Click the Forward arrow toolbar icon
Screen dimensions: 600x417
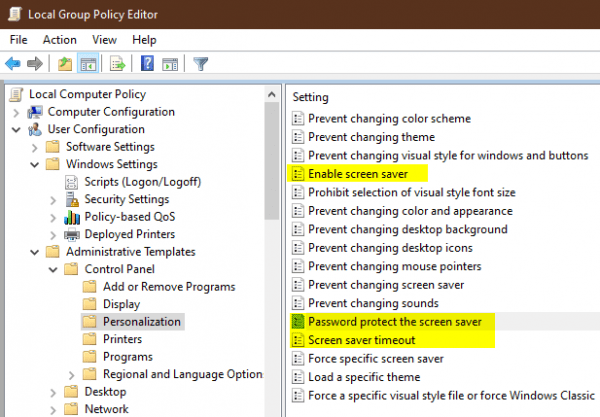[x=36, y=64]
